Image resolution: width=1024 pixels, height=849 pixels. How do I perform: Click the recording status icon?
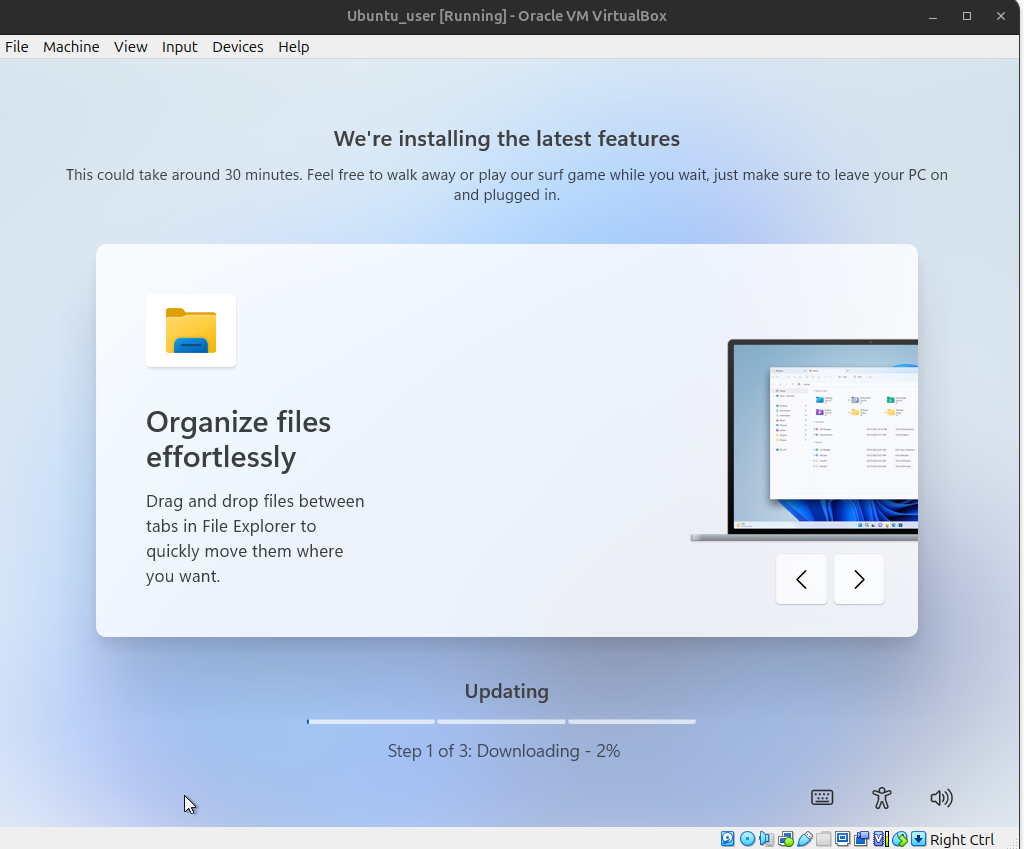(x=861, y=839)
